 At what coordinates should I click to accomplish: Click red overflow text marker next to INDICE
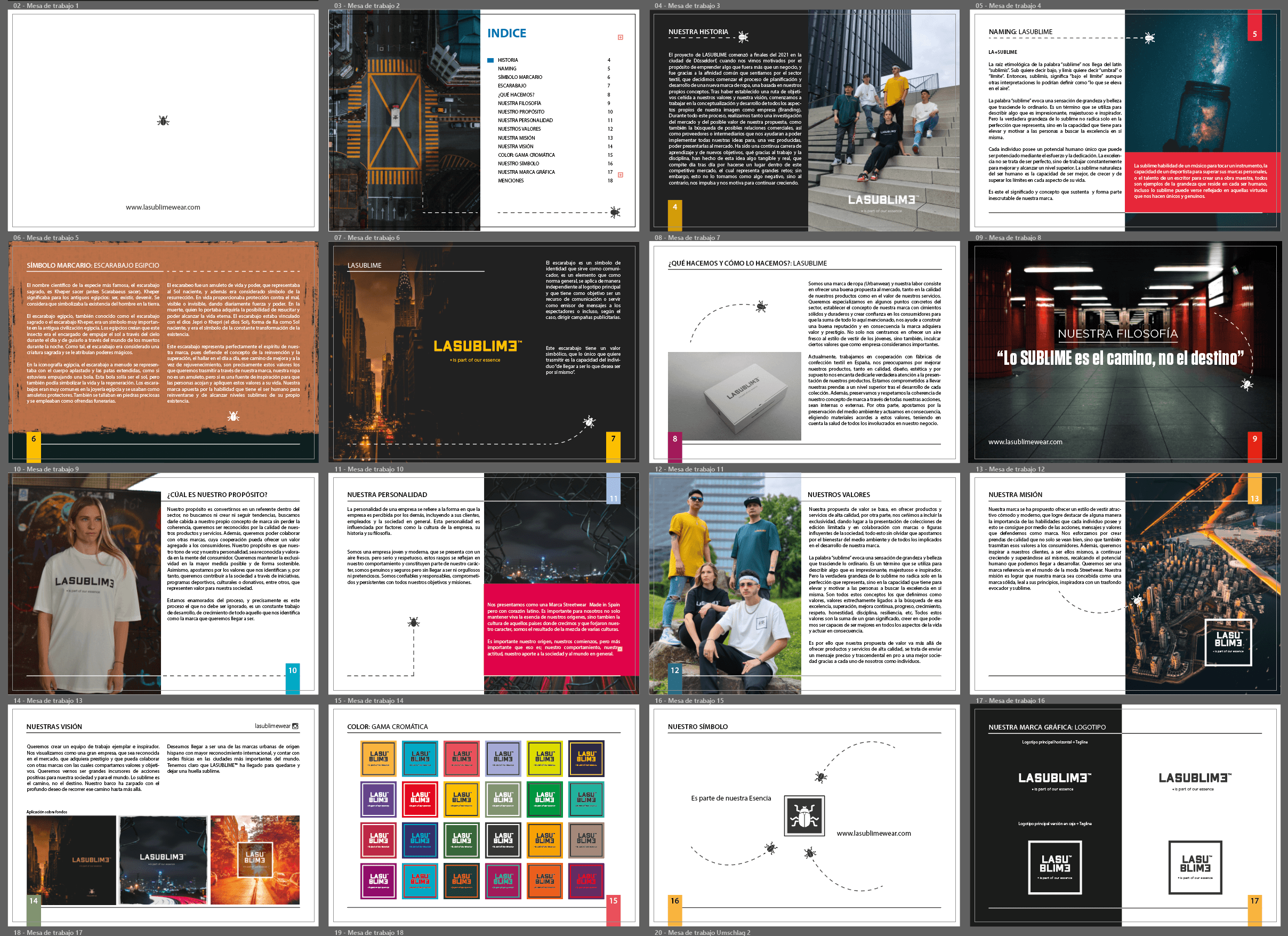(x=620, y=37)
